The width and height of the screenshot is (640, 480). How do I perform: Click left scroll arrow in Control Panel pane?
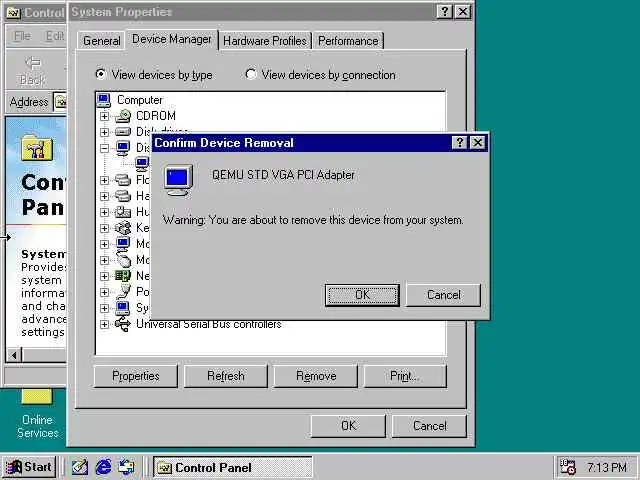pyautogui.click(x=14, y=355)
